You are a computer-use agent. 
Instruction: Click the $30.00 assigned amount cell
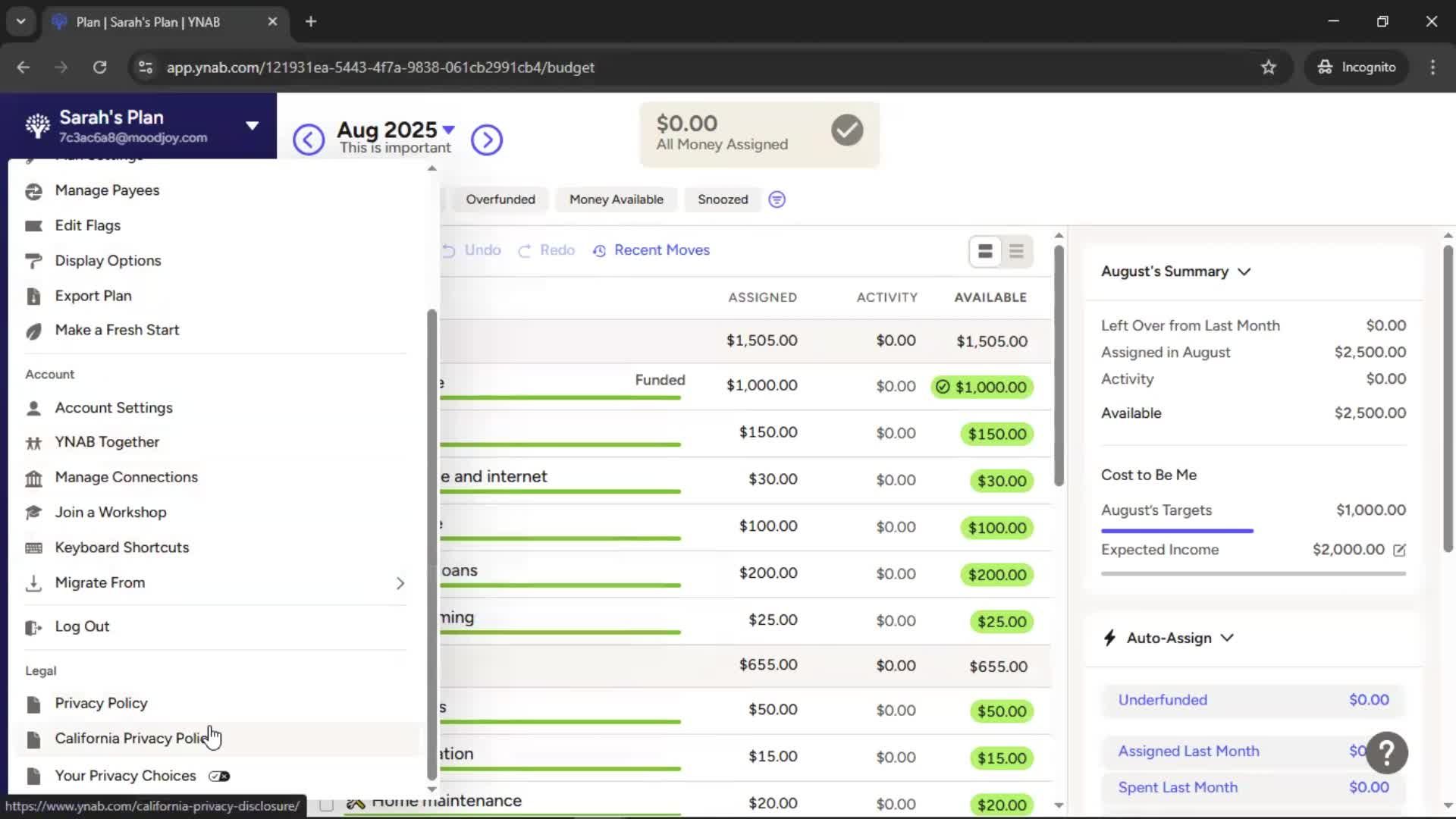pos(773,480)
